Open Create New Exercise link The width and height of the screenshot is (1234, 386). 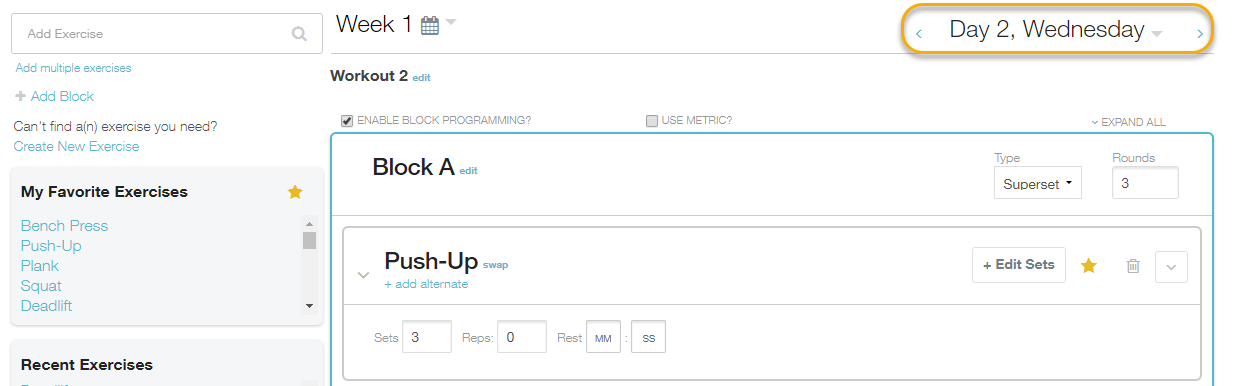click(77, 147)
